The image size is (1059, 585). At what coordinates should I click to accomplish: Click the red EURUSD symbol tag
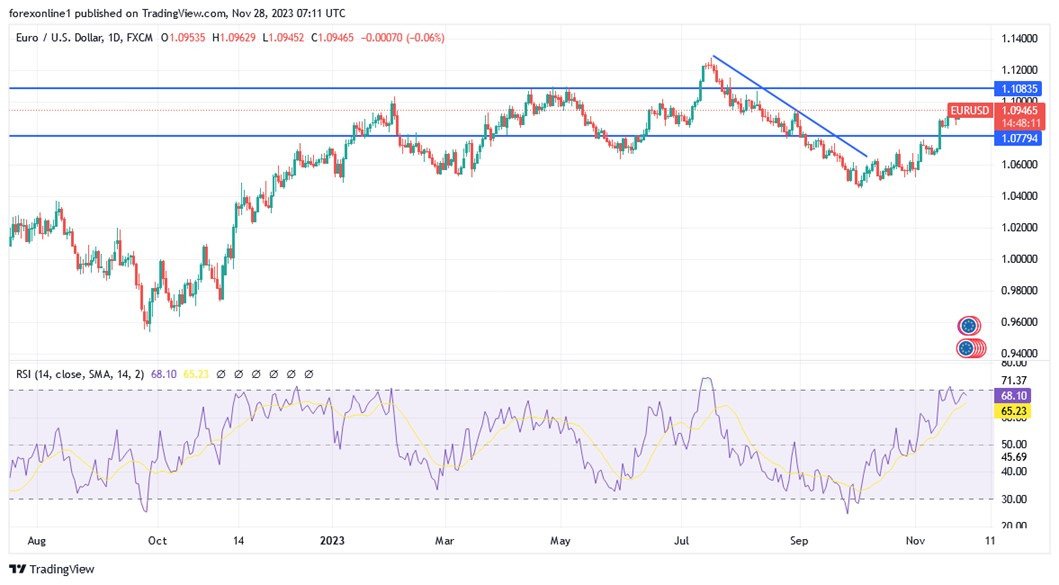tap(970, 110)
